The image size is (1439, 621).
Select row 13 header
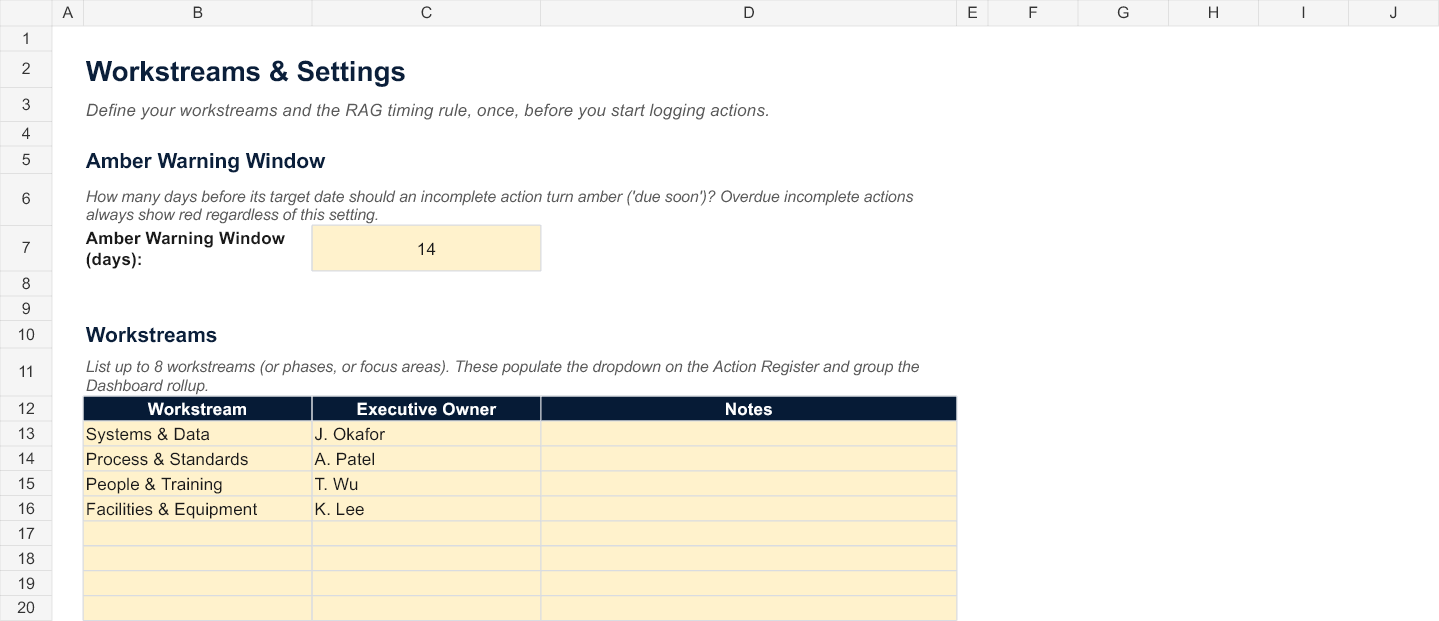(26, 434)
